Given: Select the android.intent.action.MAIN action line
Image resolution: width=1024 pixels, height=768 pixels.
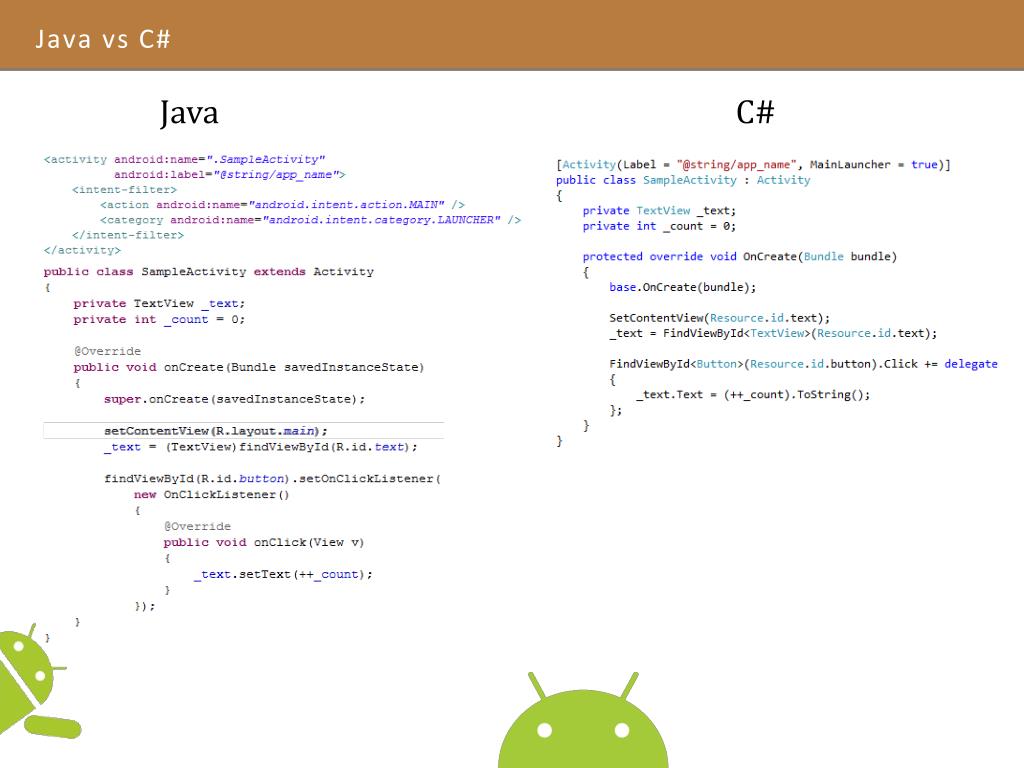Looking at the screenshot, I should point(282,204).
